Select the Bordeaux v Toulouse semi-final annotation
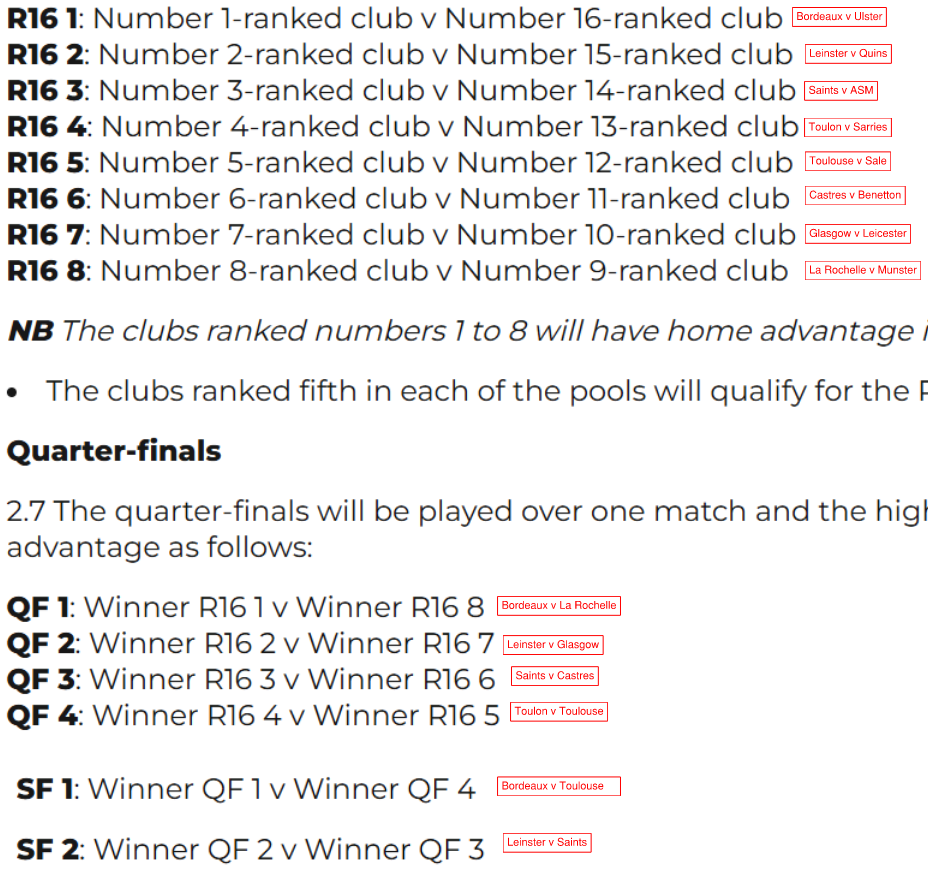Image resolution: width=928 pixels, height=873 pixels. pos(559,786)
